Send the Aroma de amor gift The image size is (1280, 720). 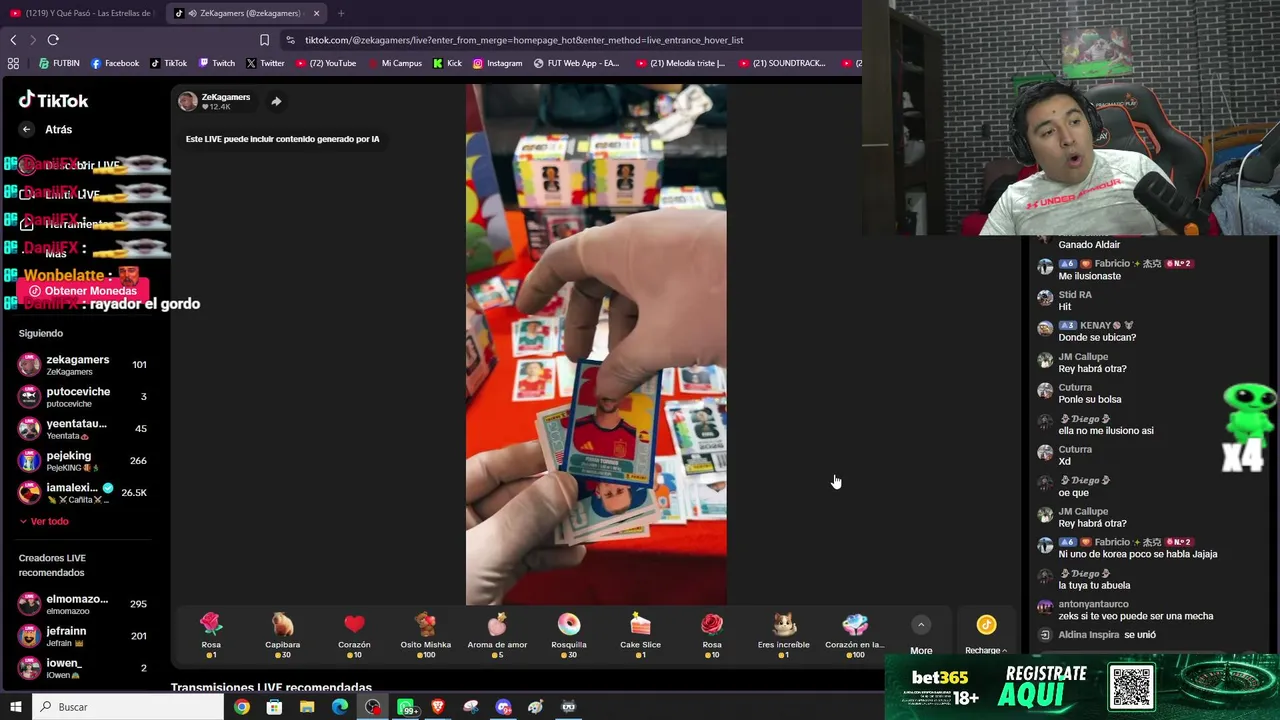tap(497, 635)
